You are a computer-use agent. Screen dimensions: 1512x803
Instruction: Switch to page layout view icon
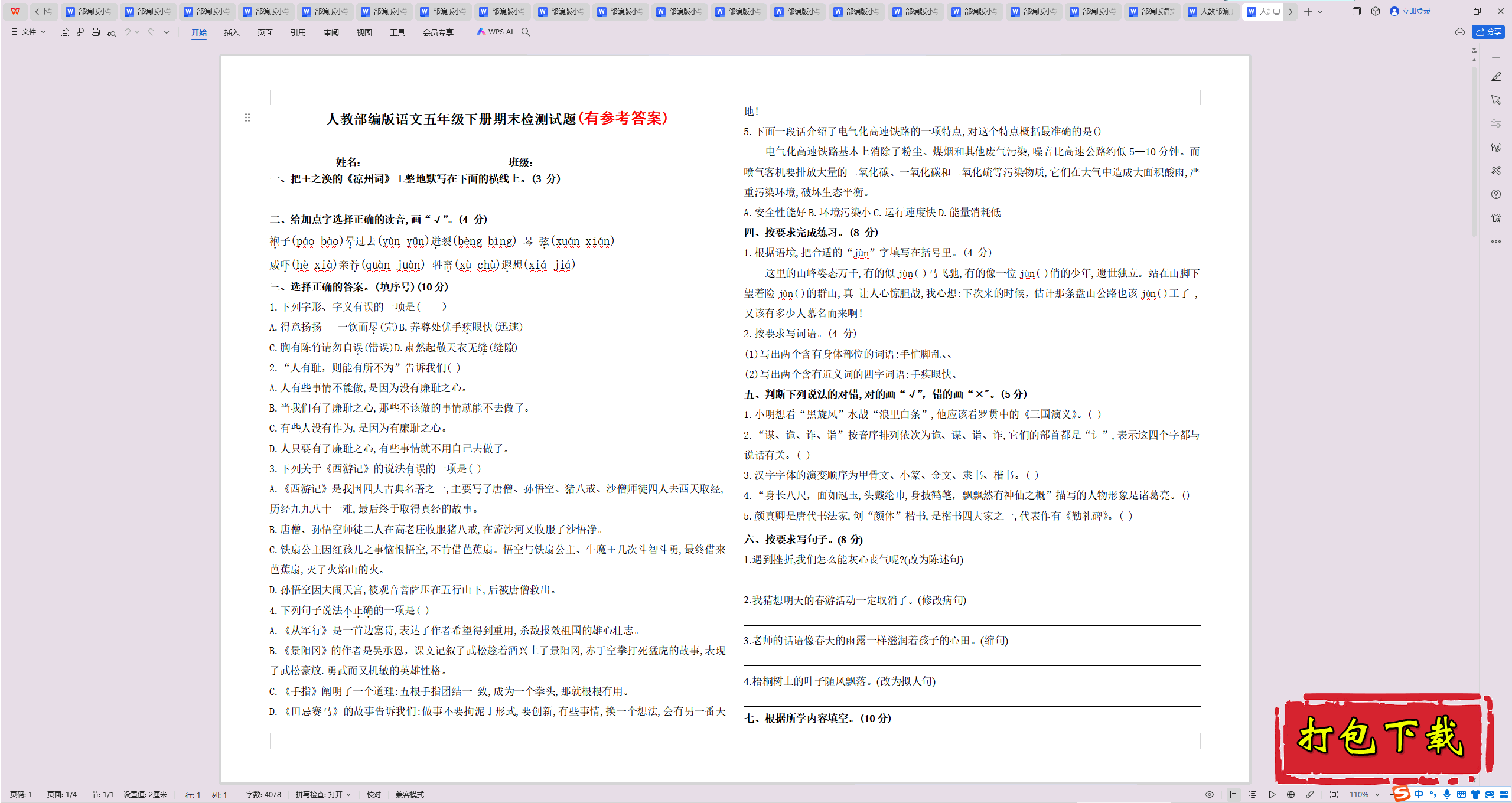click(x=1234, y=795)
